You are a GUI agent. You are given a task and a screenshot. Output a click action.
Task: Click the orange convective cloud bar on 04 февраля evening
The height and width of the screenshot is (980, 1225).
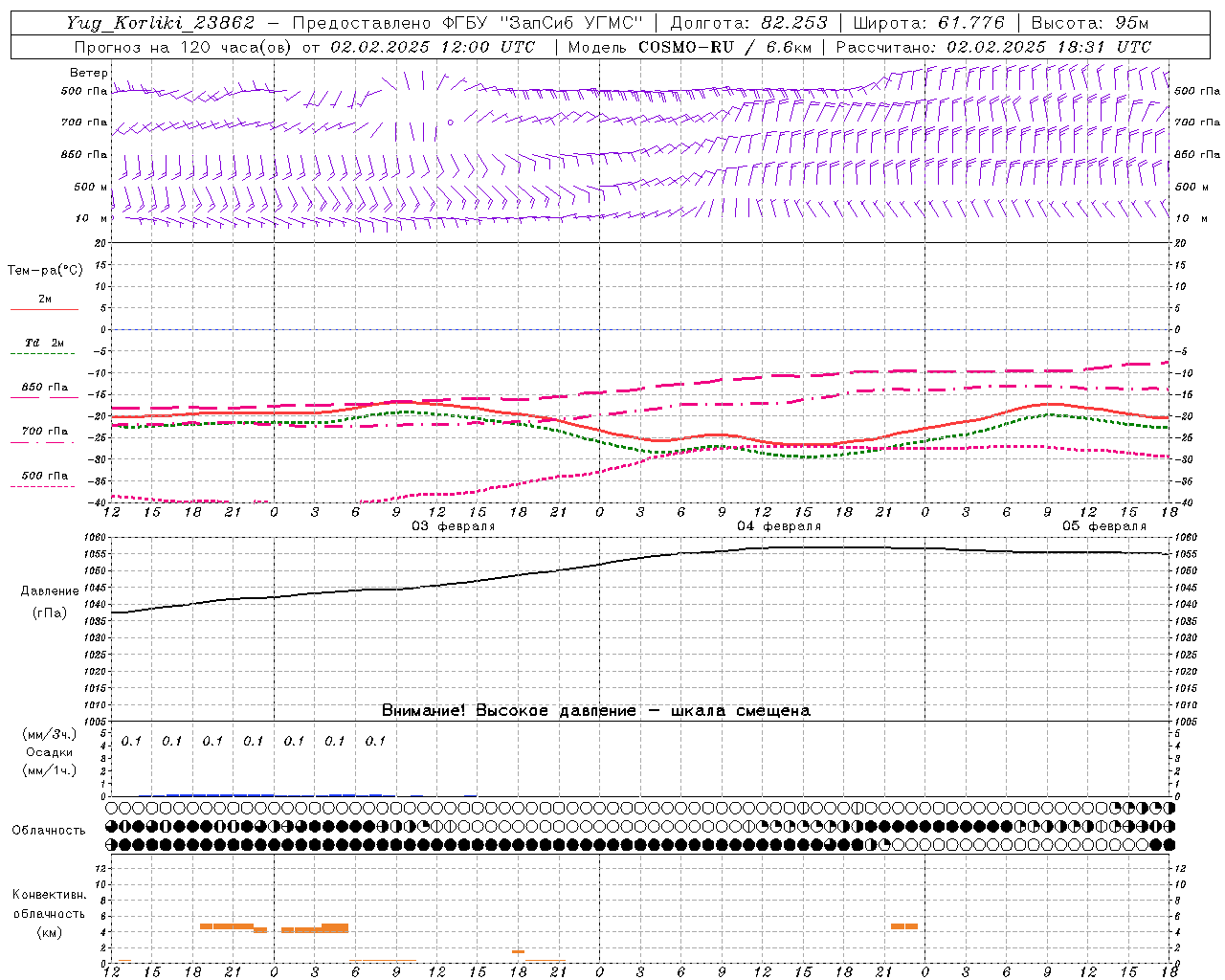coord(904,926)
